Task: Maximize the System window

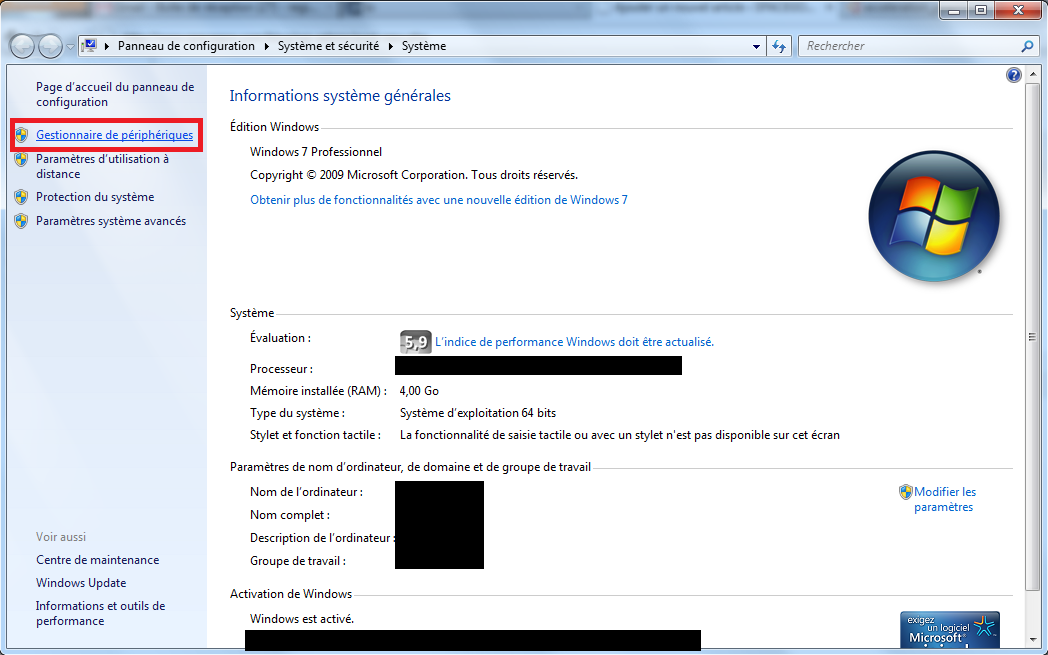Action: click(981, 10)
